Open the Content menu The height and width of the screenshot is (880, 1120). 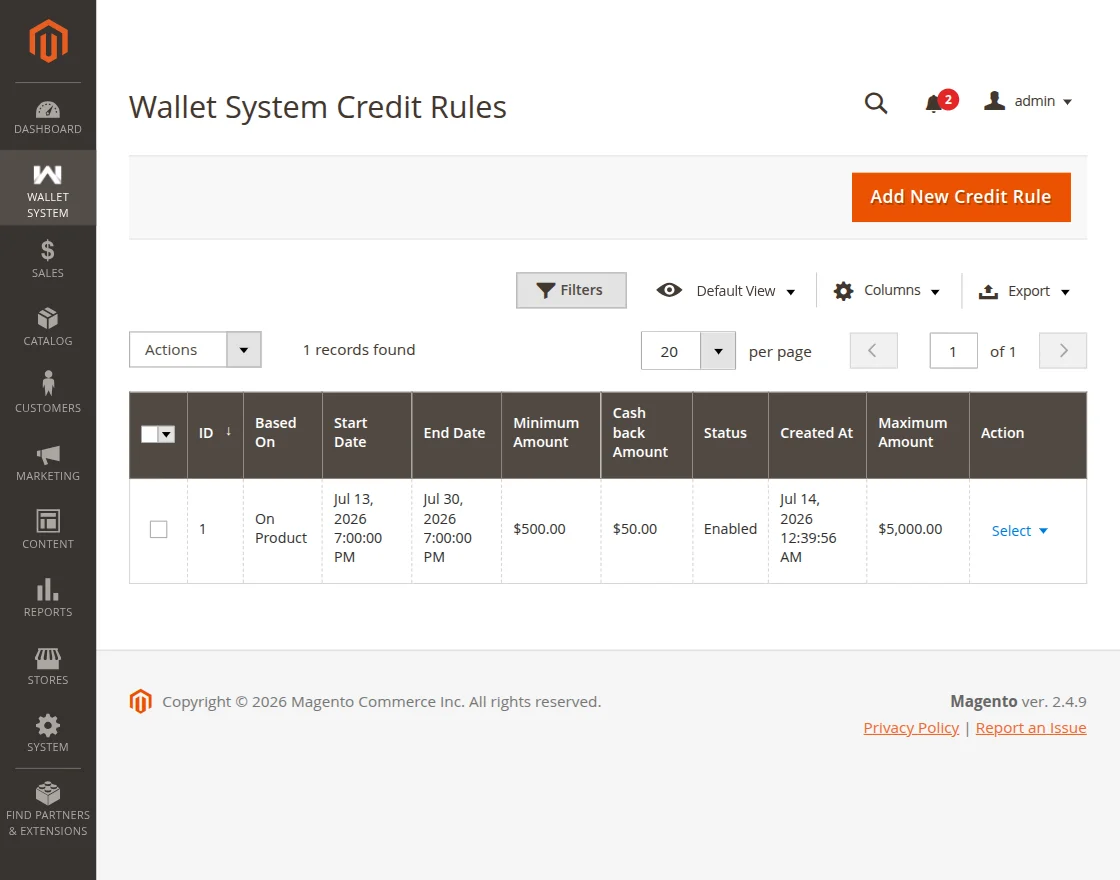tap(48, 530)
